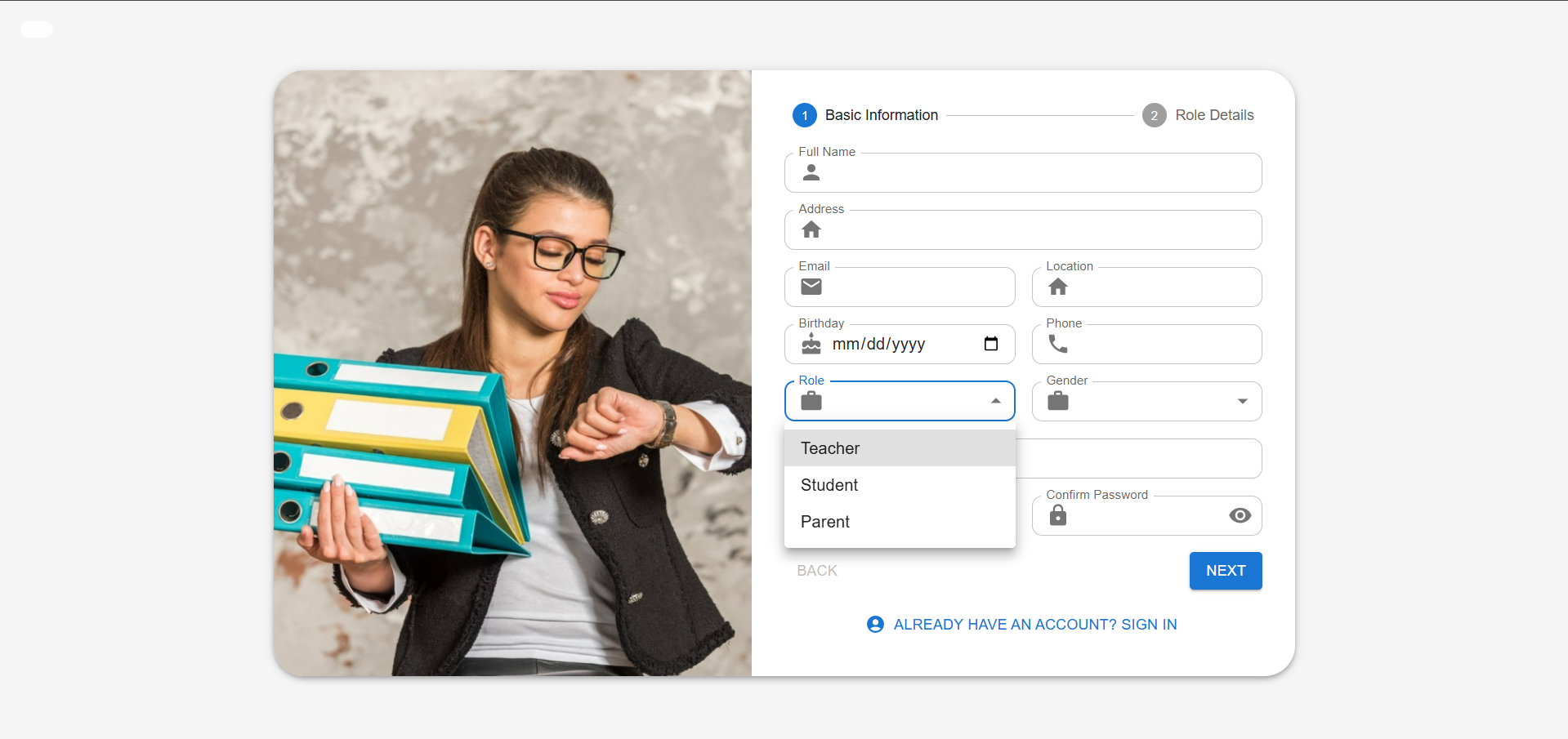This screenshot has width=1568, height=739.
Task: Click the person icon in Full Name field
Action: coord(811,172)
